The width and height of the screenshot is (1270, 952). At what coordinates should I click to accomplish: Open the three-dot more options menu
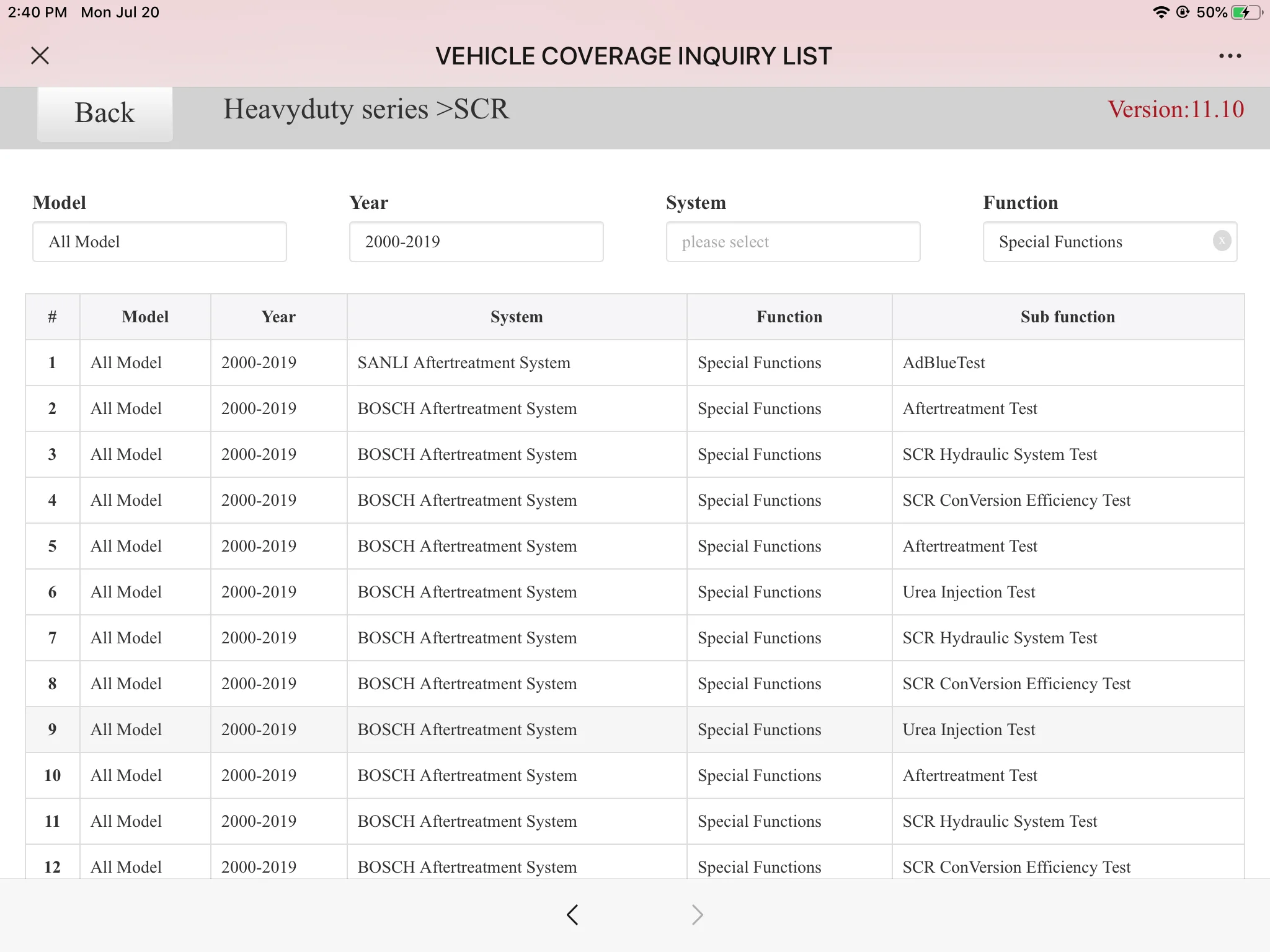pyautogui.click(x=1230, y=56)
